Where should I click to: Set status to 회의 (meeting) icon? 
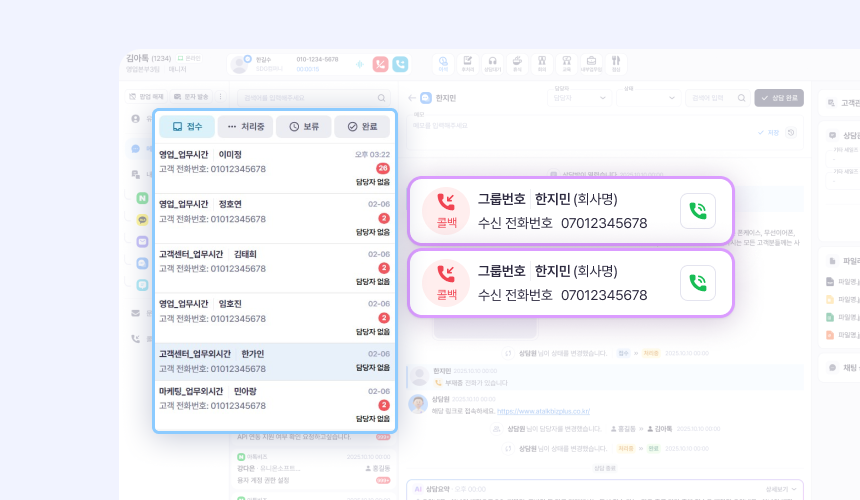coord(542,64)
